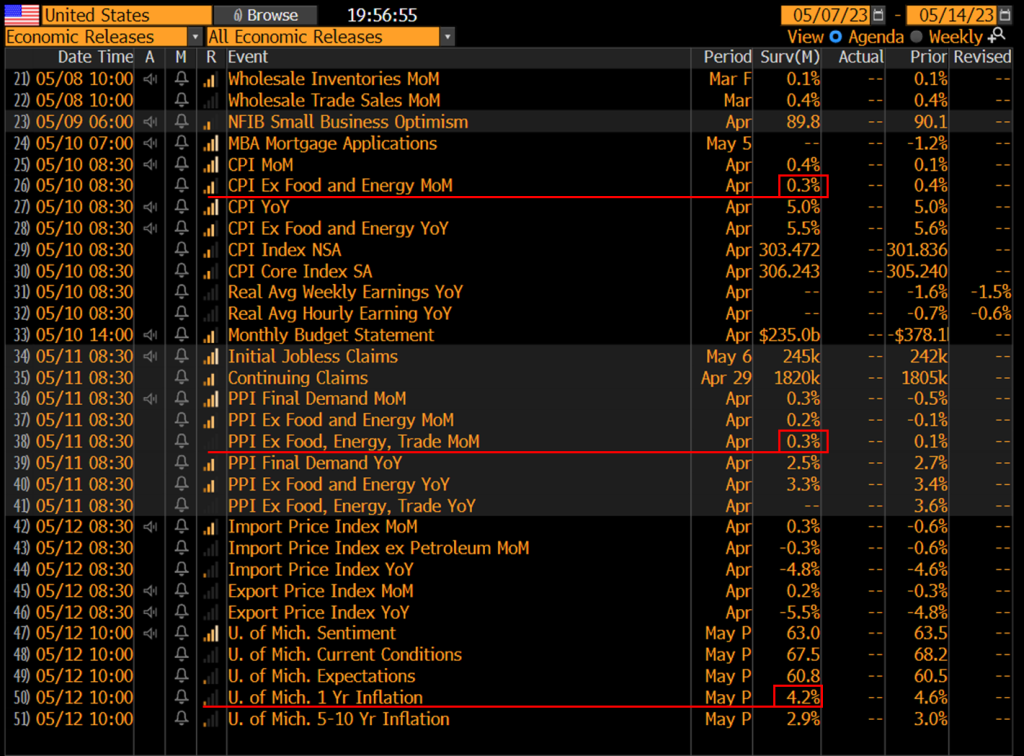
Task: Click the 89.8 survey value for NFIB Optimism
Action: (803, 121)
